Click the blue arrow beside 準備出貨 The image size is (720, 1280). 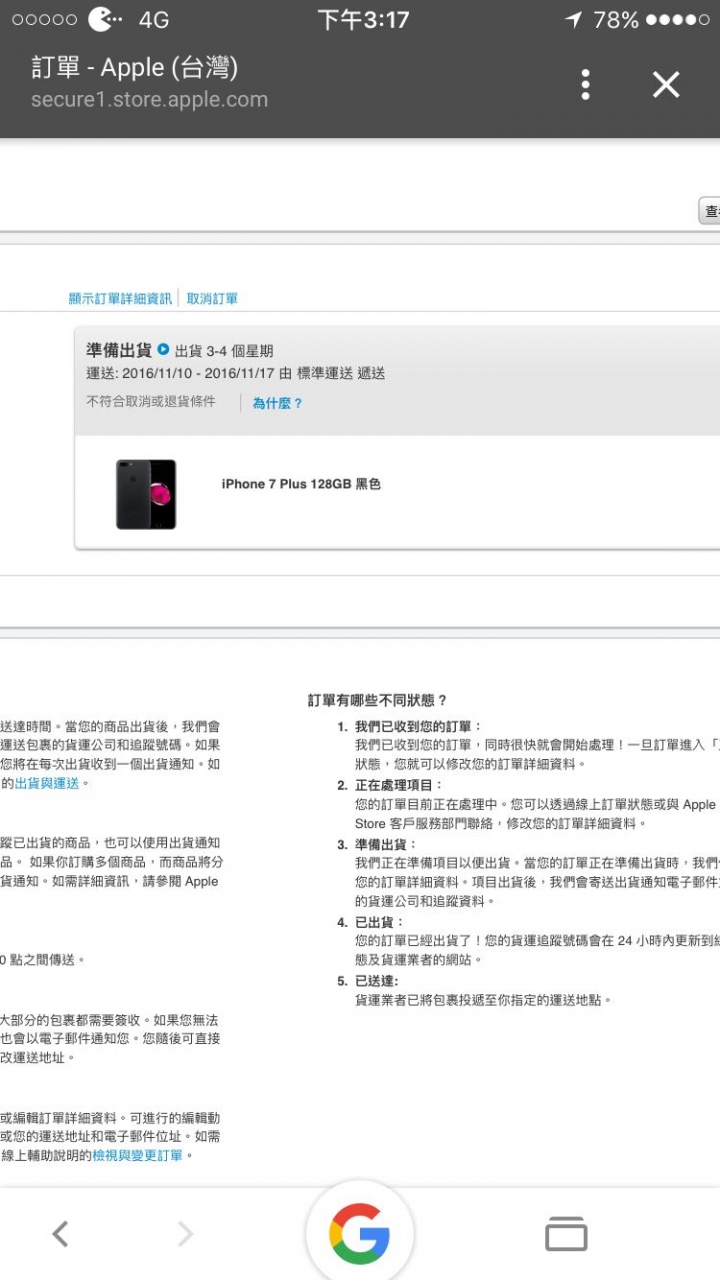click(164, 350)
